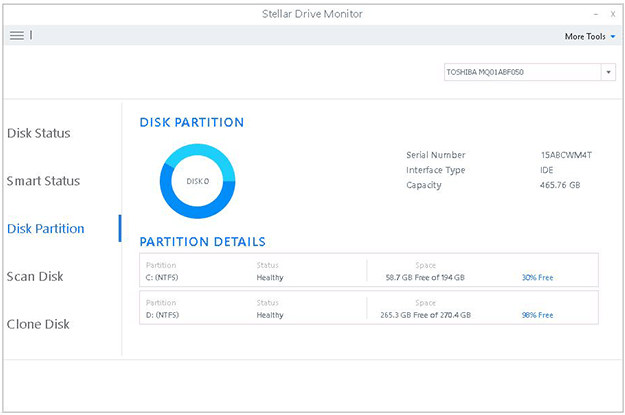
Task: Click the IDE interface type value
Action: pos(546,170)
